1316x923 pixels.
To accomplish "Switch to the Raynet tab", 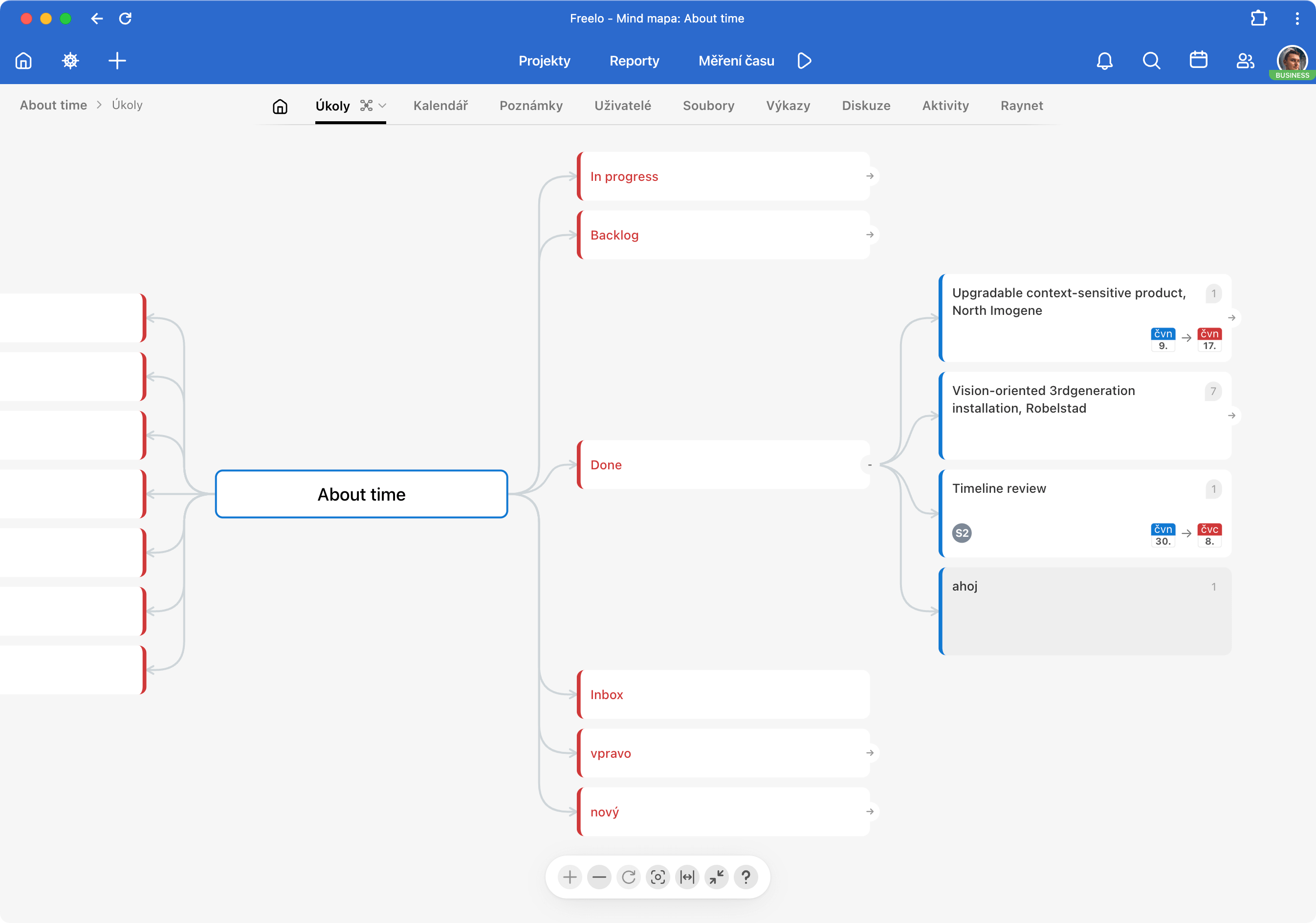I will click(1021, 106).
